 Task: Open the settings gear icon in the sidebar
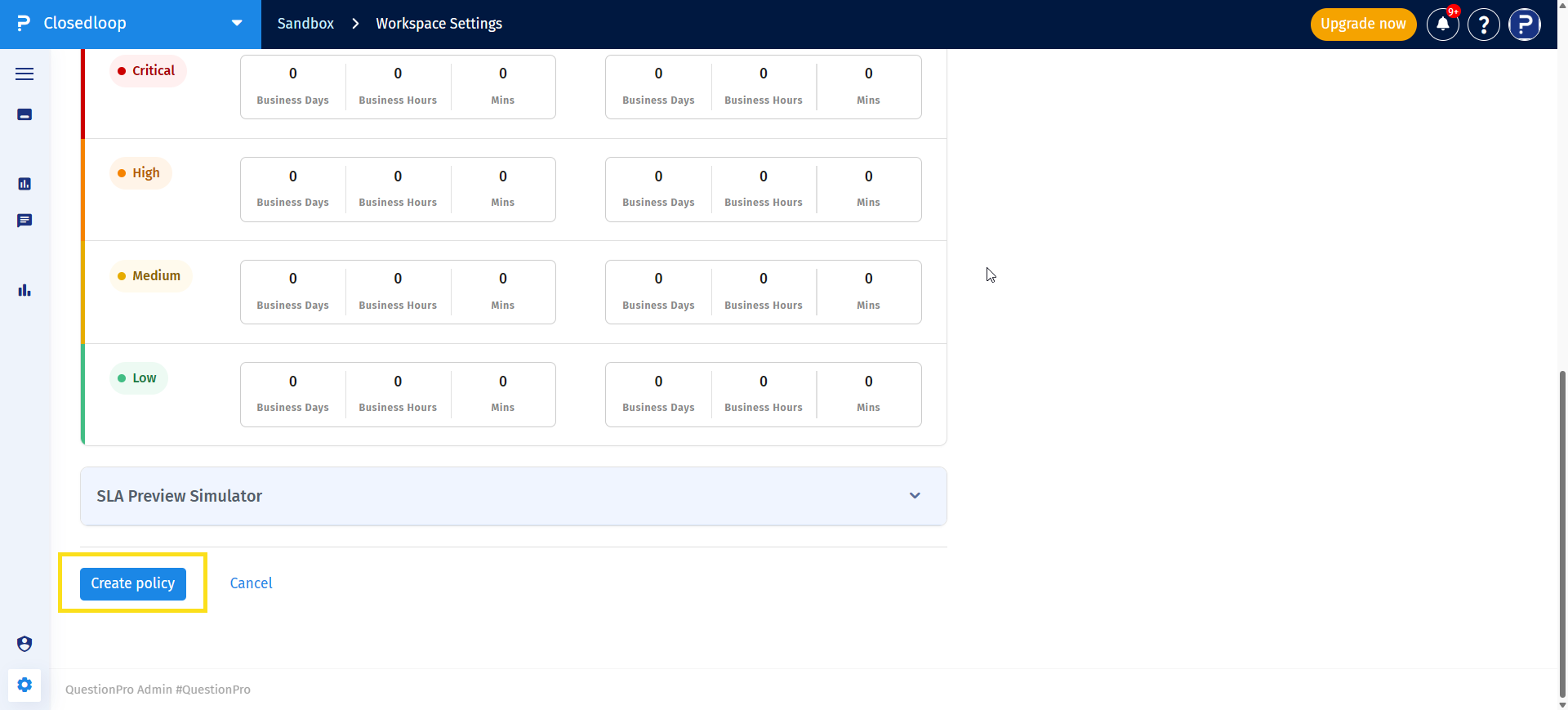pos(24,685)
